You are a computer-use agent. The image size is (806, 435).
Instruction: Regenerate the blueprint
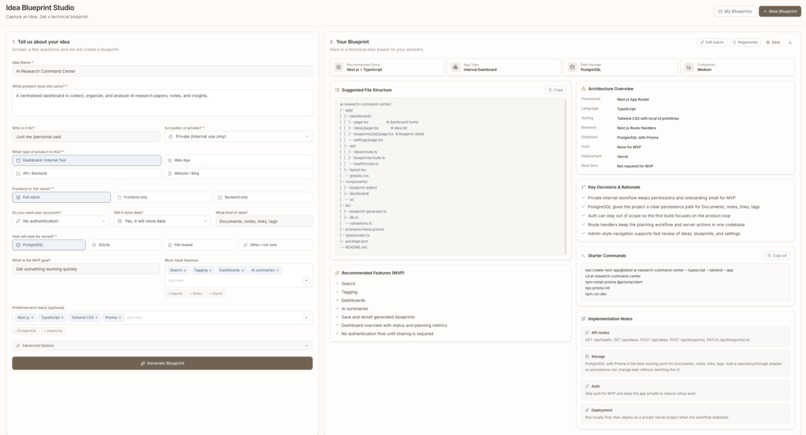tap(745, 42)
